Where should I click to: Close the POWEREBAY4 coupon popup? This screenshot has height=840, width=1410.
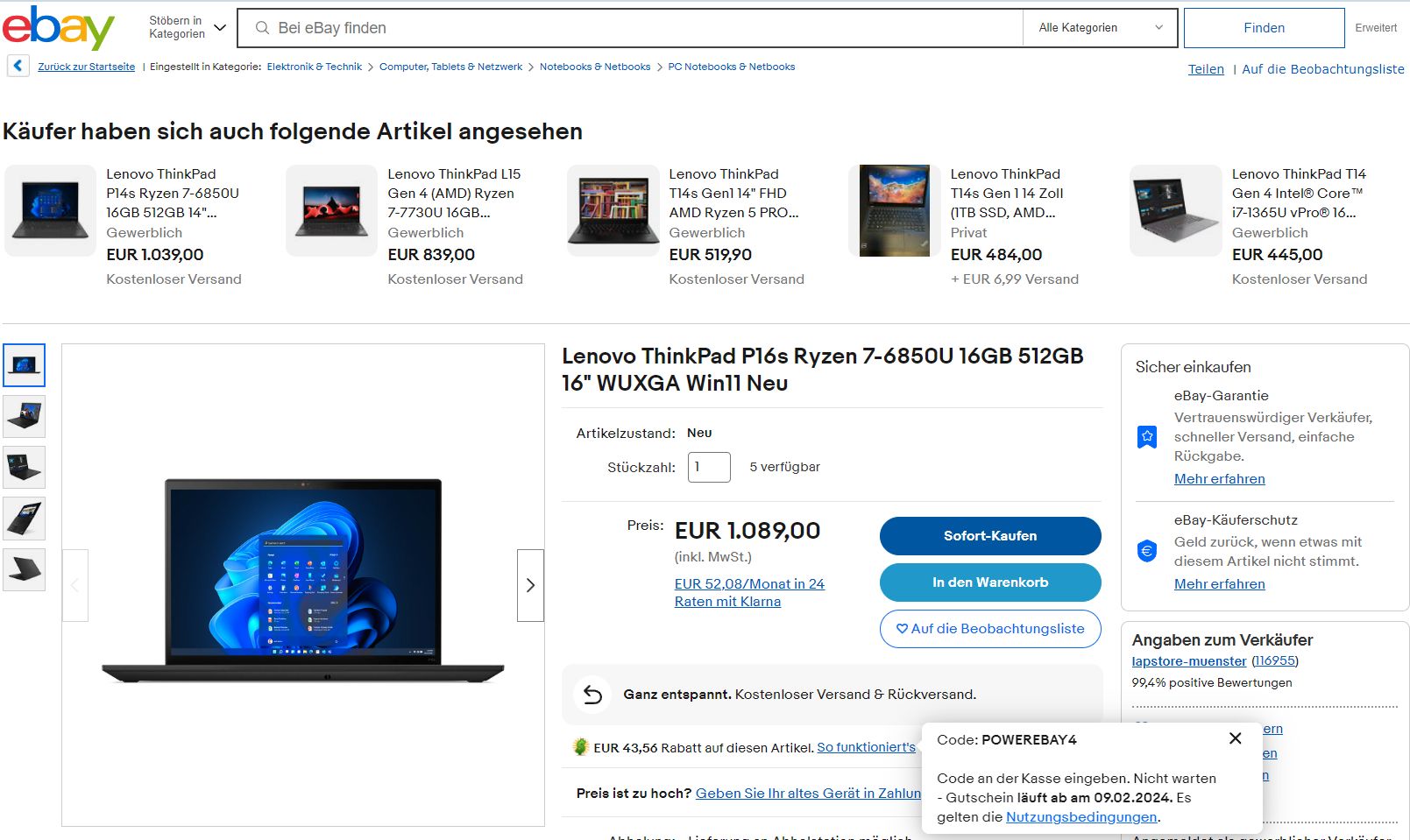[x=1236, y=738]
